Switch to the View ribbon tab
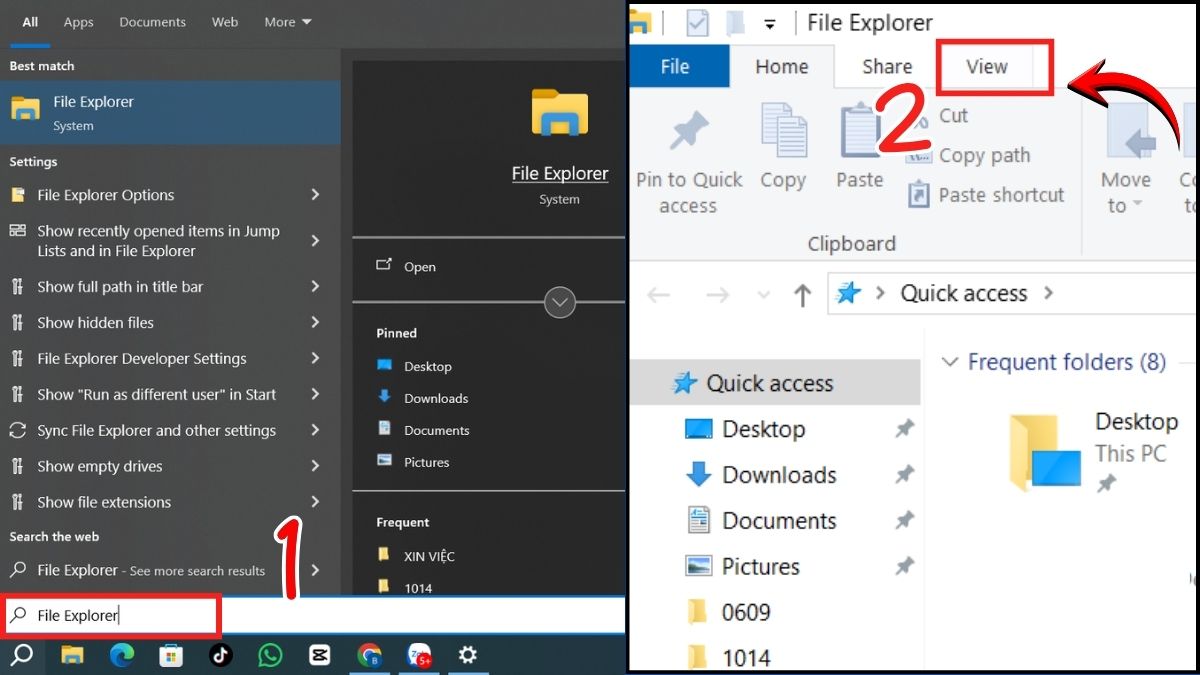This screenshot has height=675, width=1200. point(986,66)
